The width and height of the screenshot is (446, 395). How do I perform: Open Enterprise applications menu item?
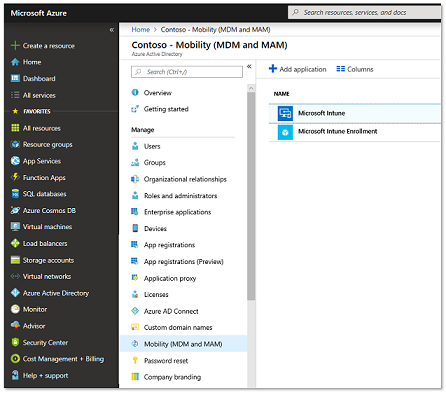[177, 212]
